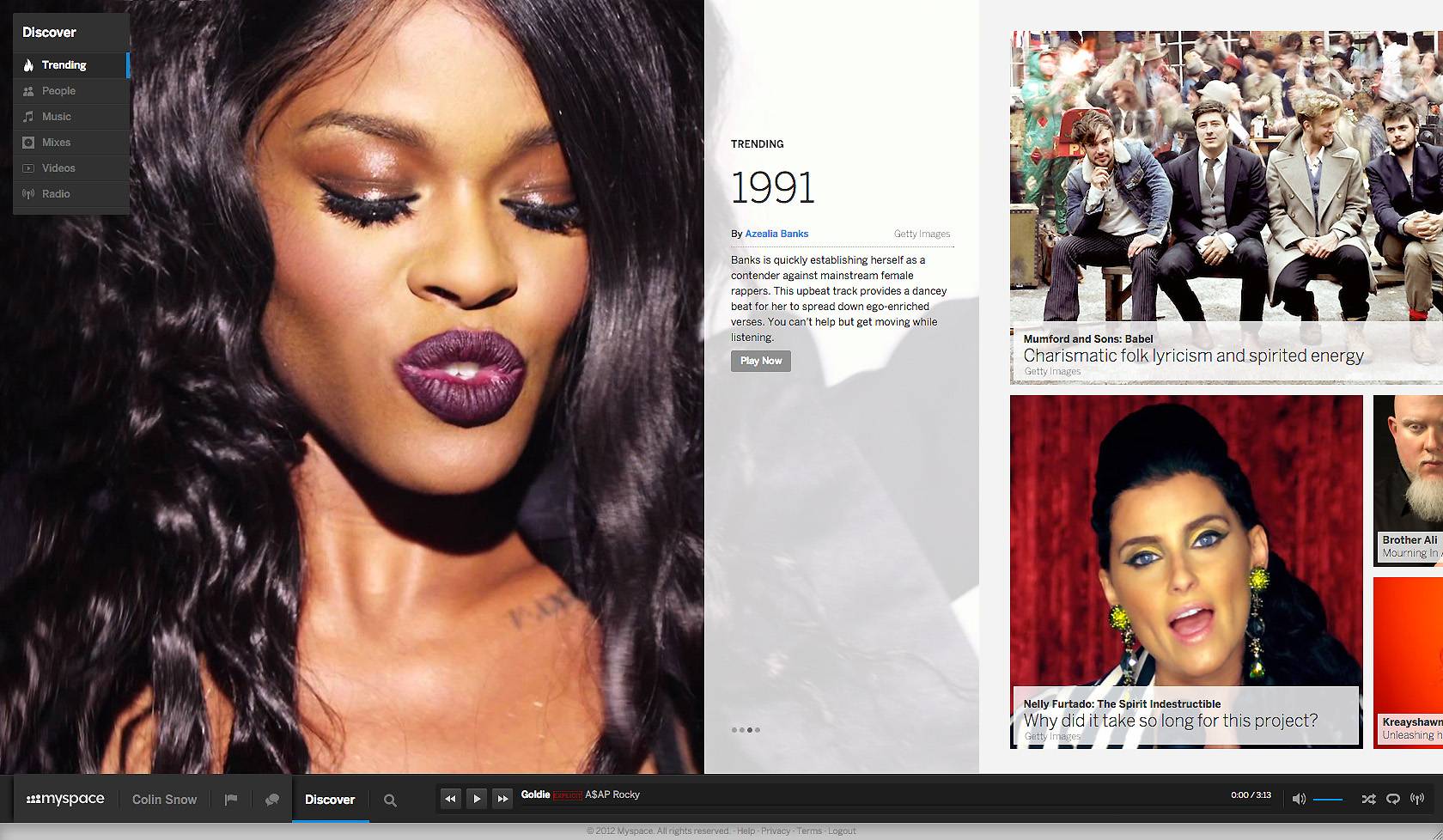
Task: Skip to next track
Action: point(502,798)
